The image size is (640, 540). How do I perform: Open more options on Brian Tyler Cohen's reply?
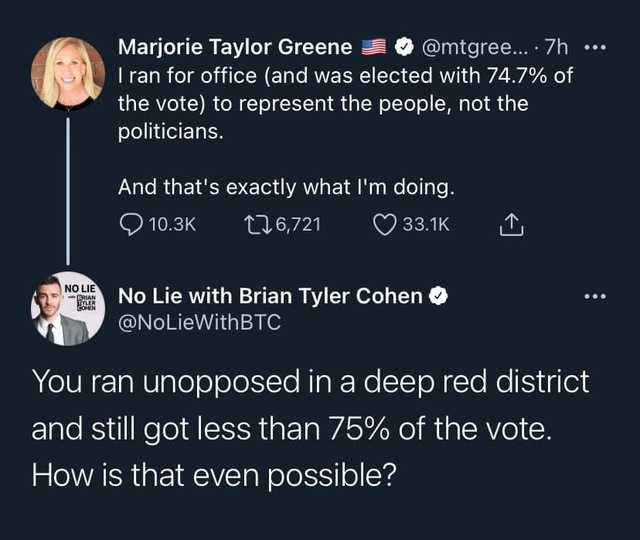click(596, 296)
